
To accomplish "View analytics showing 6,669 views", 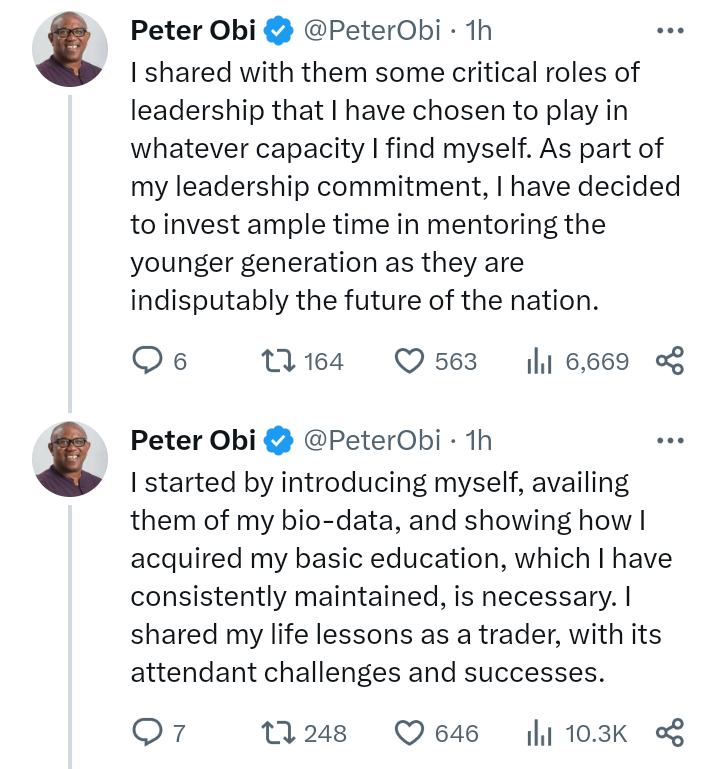I will pos(539,361).
